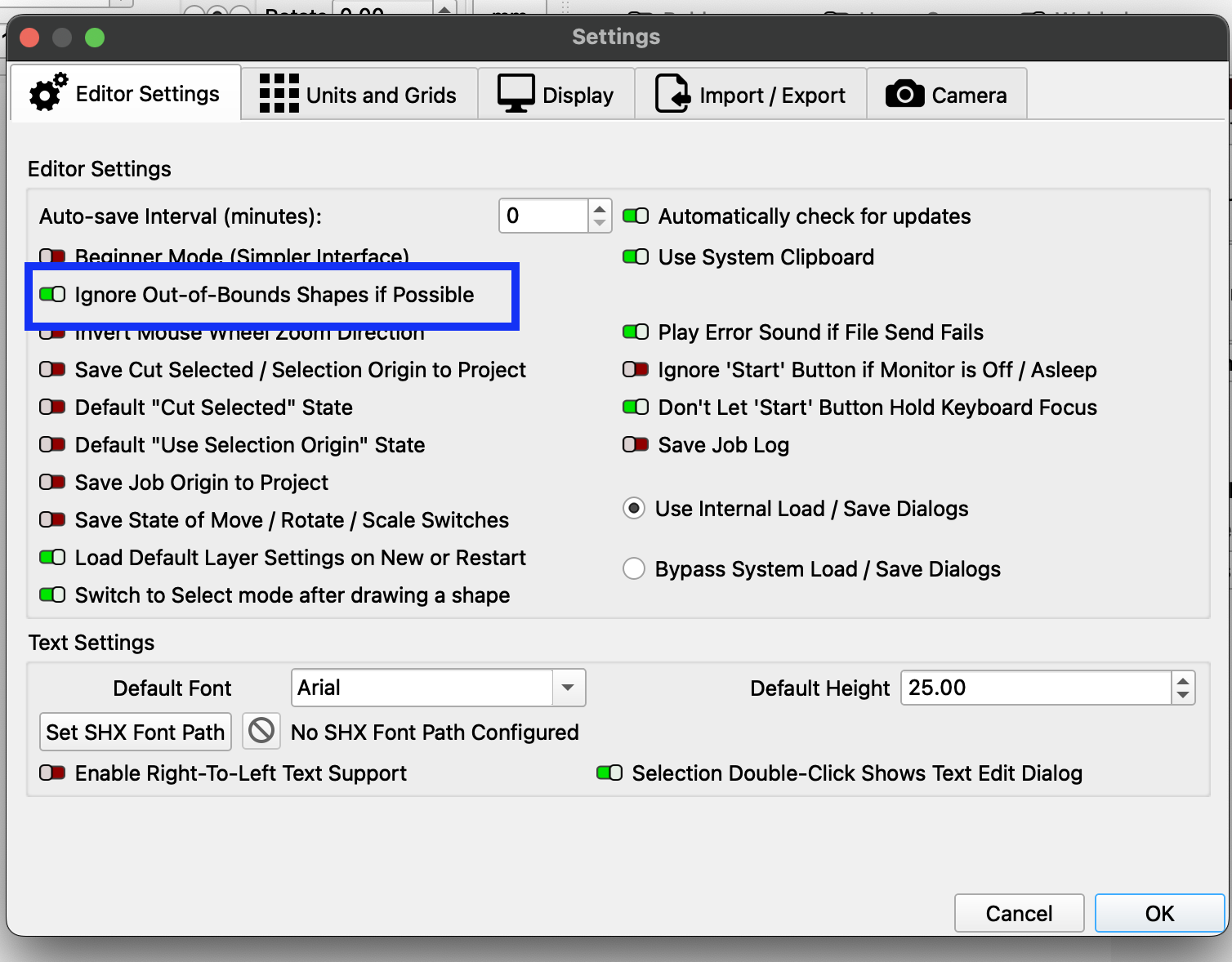
Task: Toggle Ignore Out-of-Bounds Shapes if Possible
Action: [x=53, y=295]
